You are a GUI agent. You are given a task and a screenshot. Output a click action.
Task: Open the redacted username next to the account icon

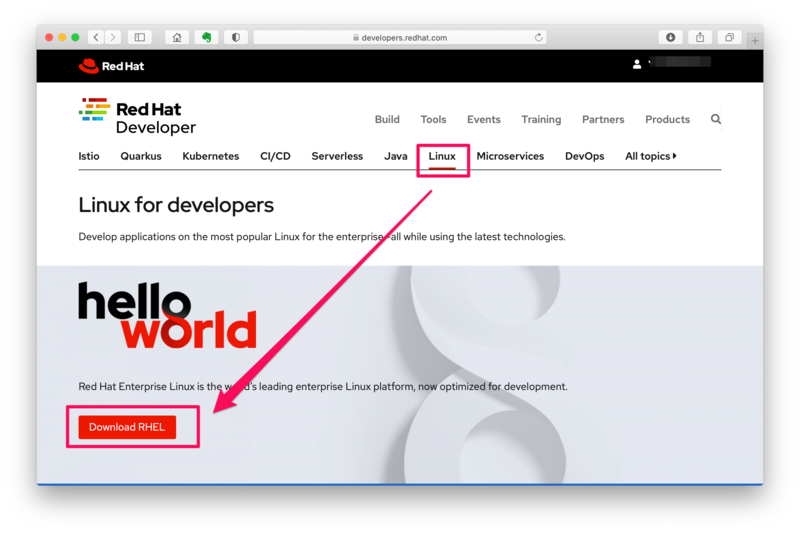681,62
